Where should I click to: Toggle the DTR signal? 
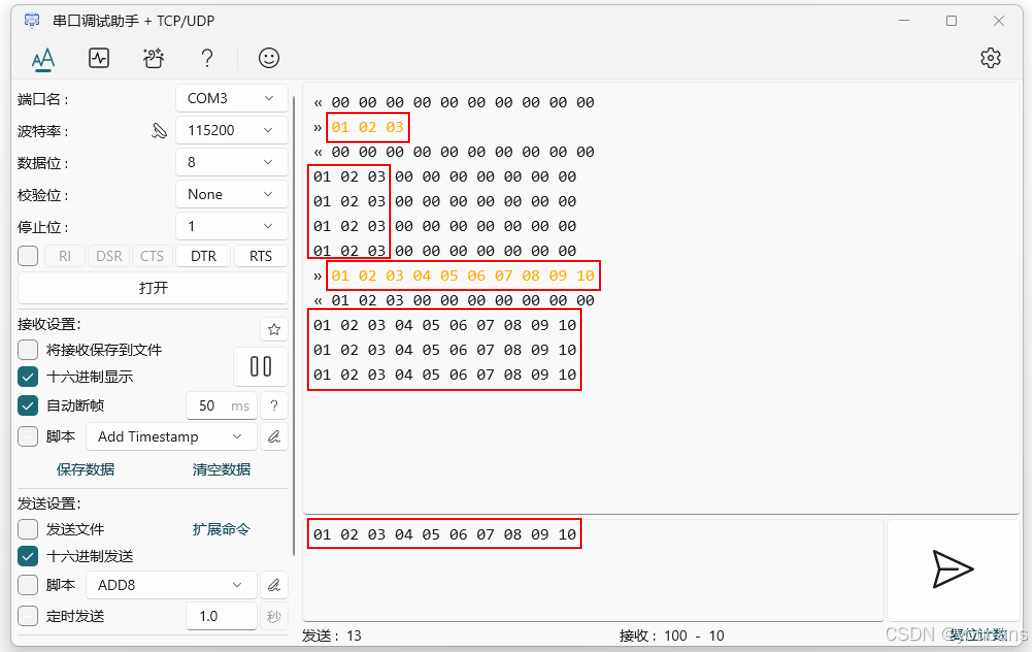point(202,256)
